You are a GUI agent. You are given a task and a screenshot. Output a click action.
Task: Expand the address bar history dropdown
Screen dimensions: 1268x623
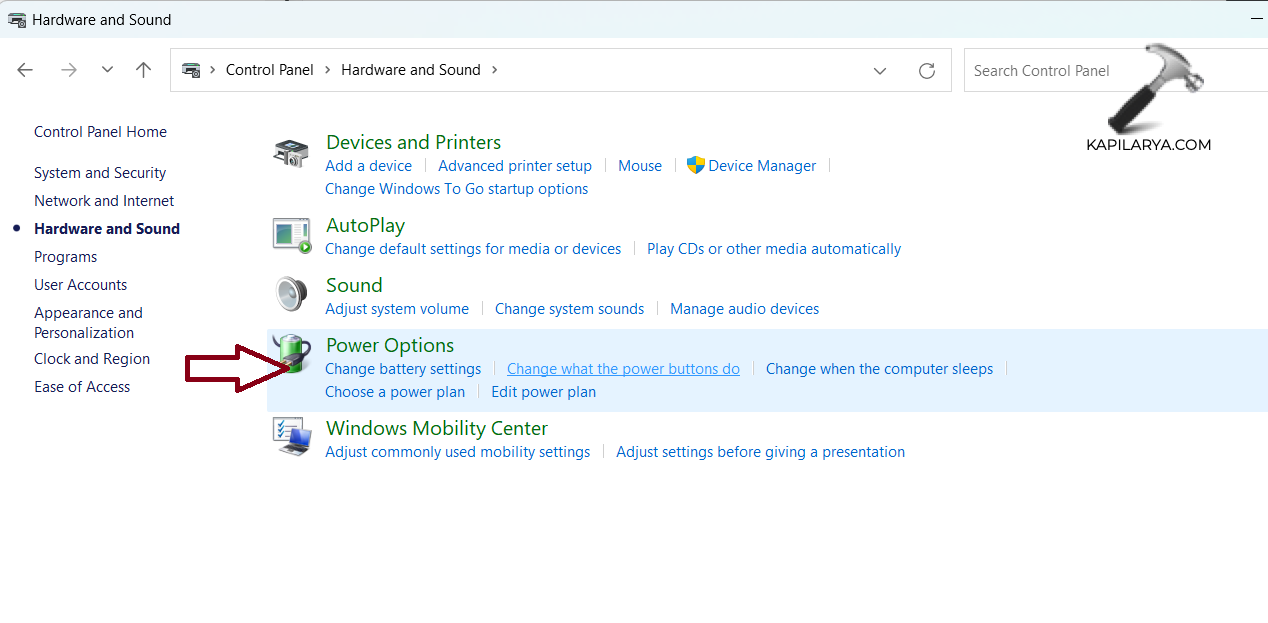880,71
